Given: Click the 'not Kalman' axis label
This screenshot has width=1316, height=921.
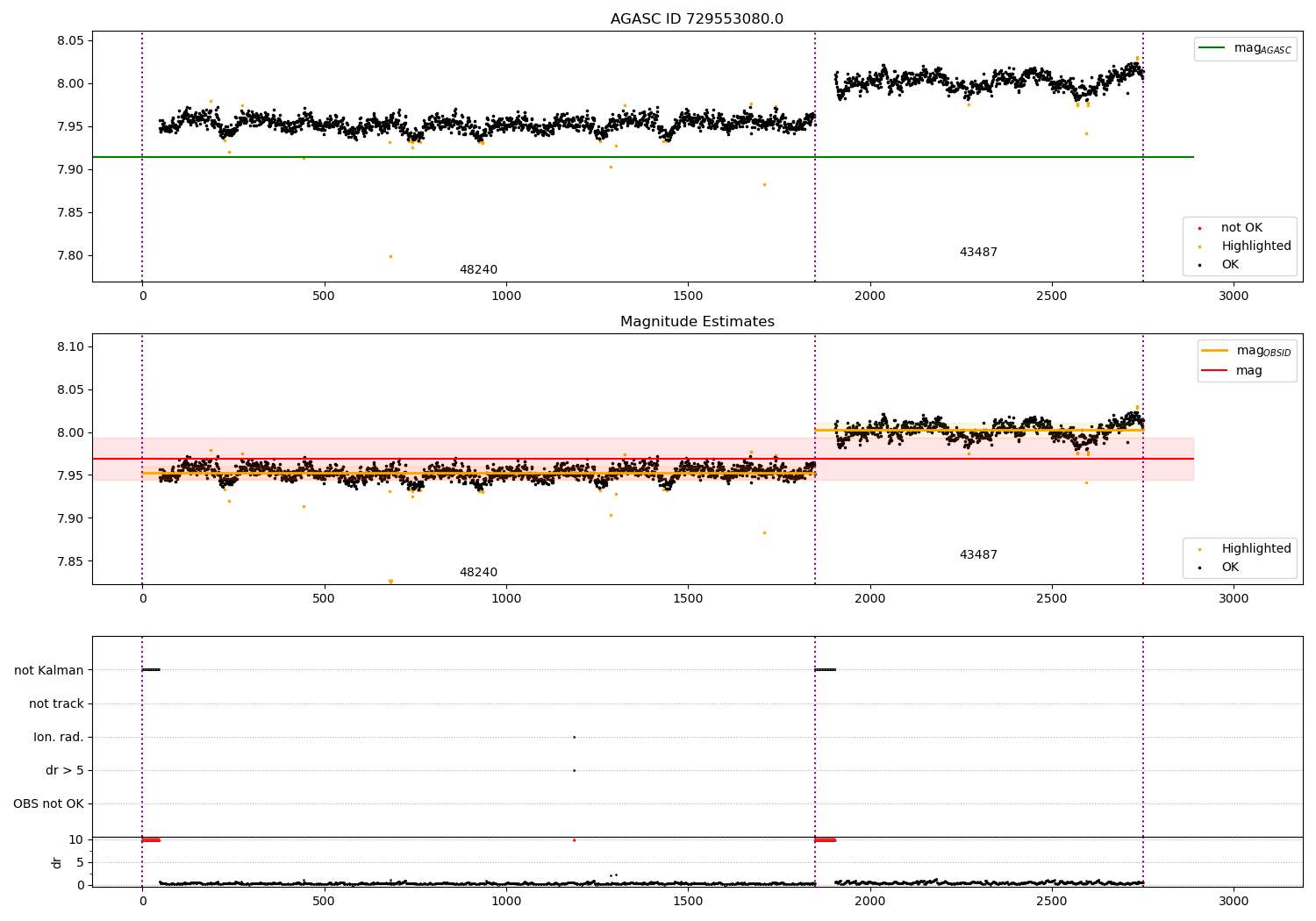Looking at the screenshot, I should point(49,670).
